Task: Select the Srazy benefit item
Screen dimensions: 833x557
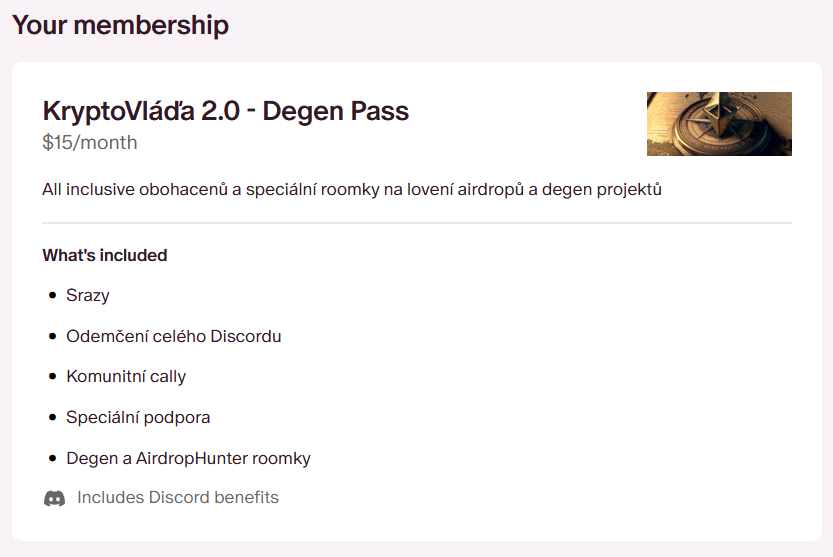Action: pos(88,296)
